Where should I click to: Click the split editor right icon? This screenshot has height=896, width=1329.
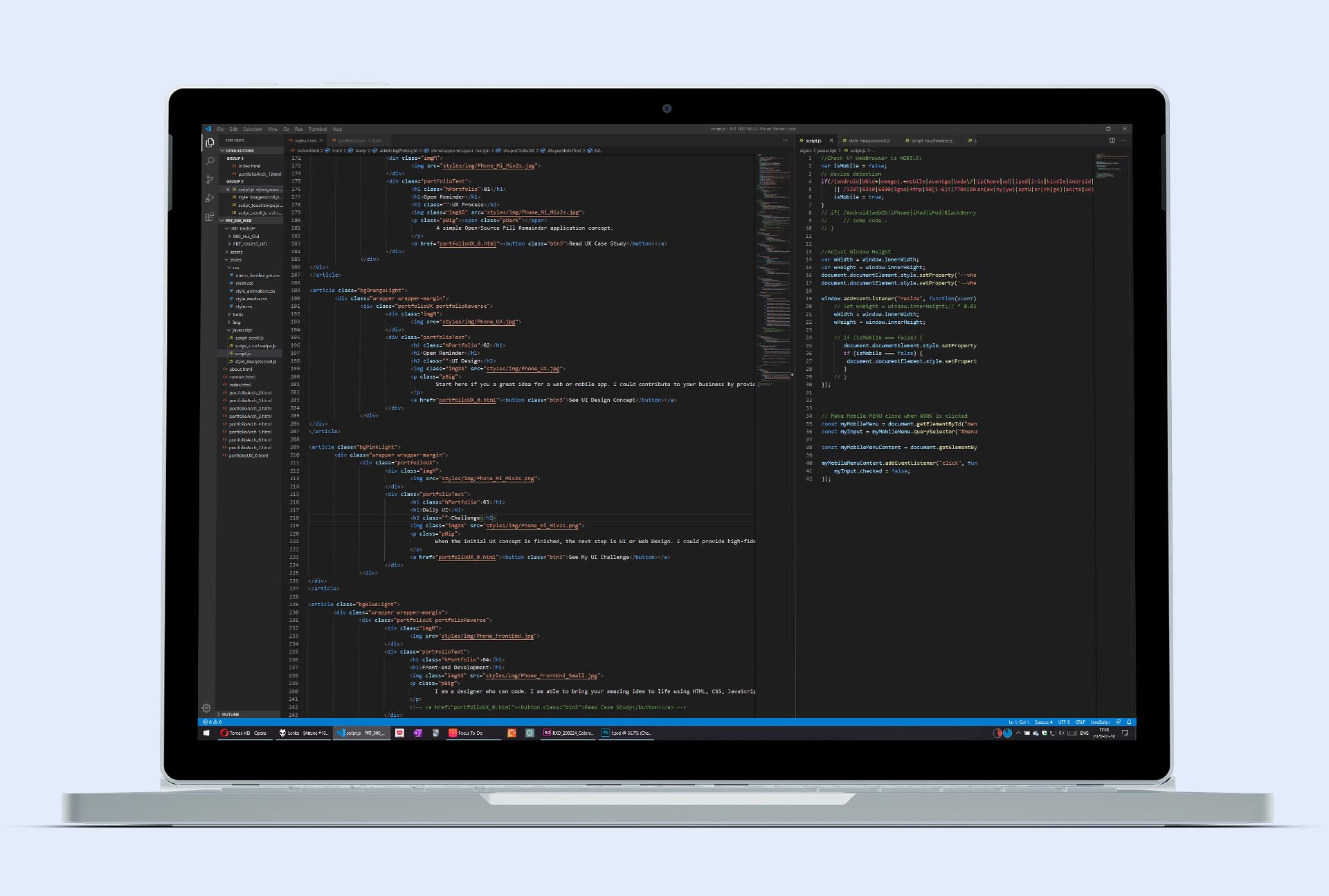click(x=1112, y=140)
